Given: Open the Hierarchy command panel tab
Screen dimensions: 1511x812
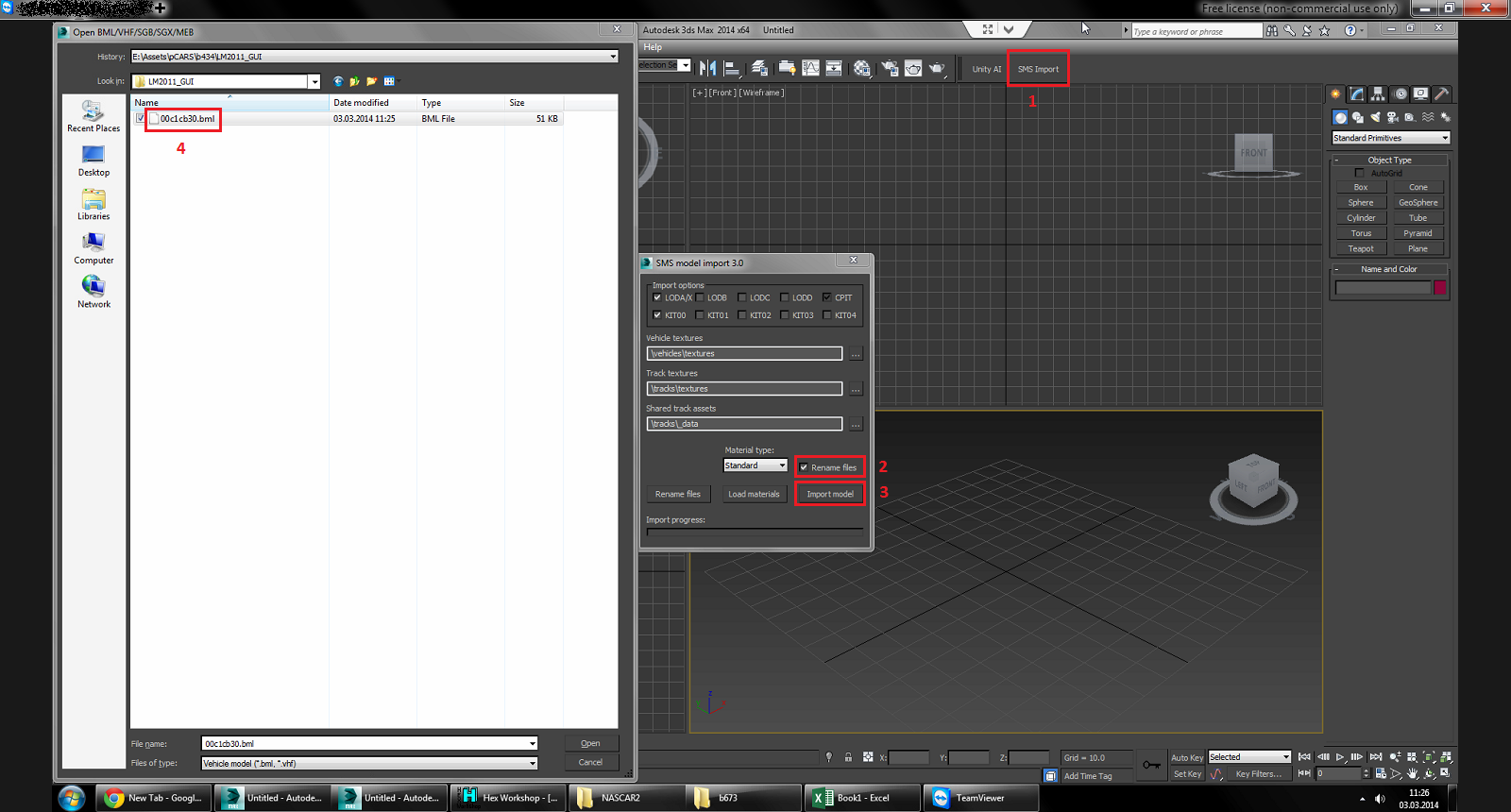Looking at the screenshot, I should [1378, 94].
